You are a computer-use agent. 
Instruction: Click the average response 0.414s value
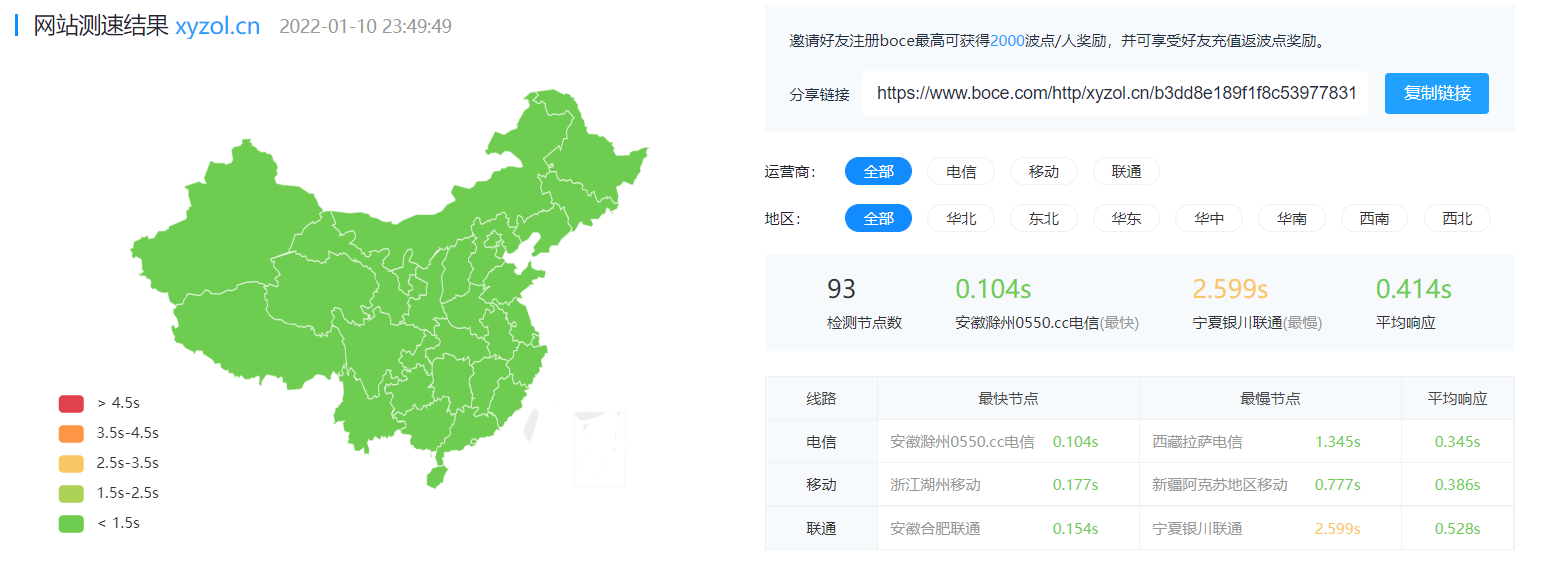(x=1413, y=289)
